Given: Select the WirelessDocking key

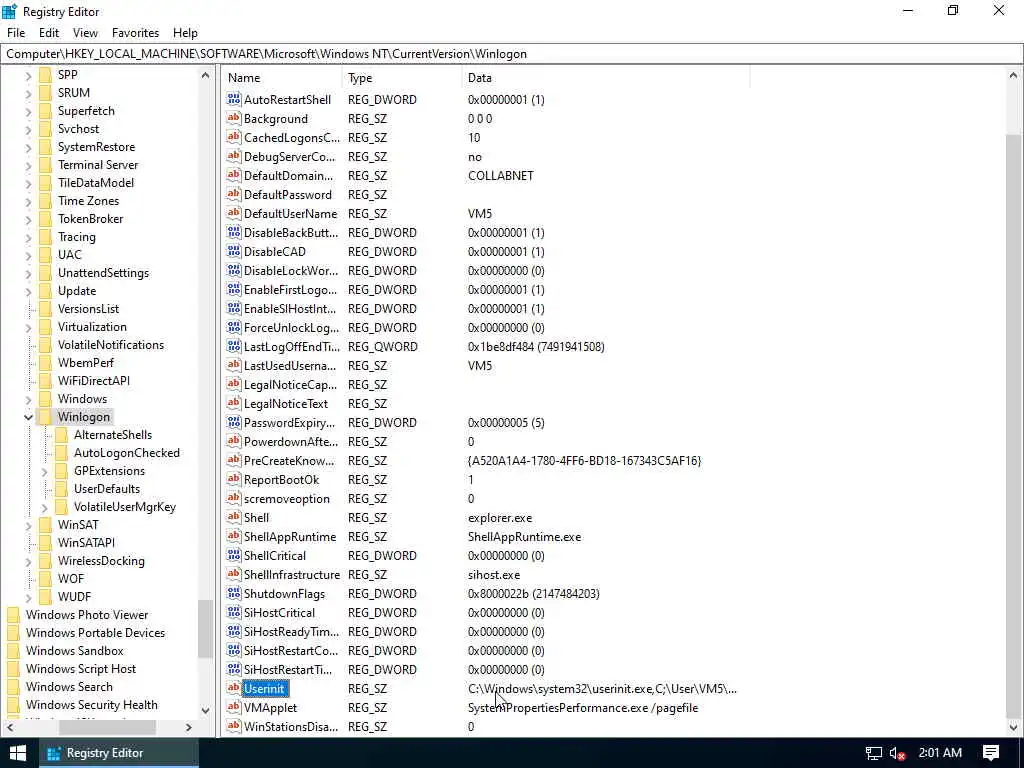Looking at the screenshot, I should (x=101, y=560).
